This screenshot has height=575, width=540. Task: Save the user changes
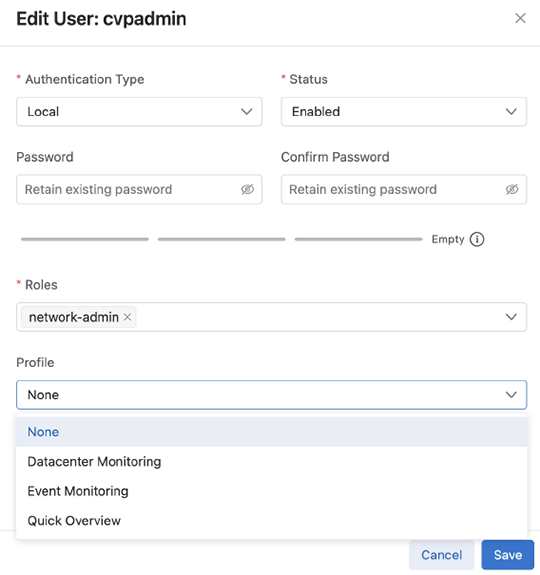pos(508,555)
